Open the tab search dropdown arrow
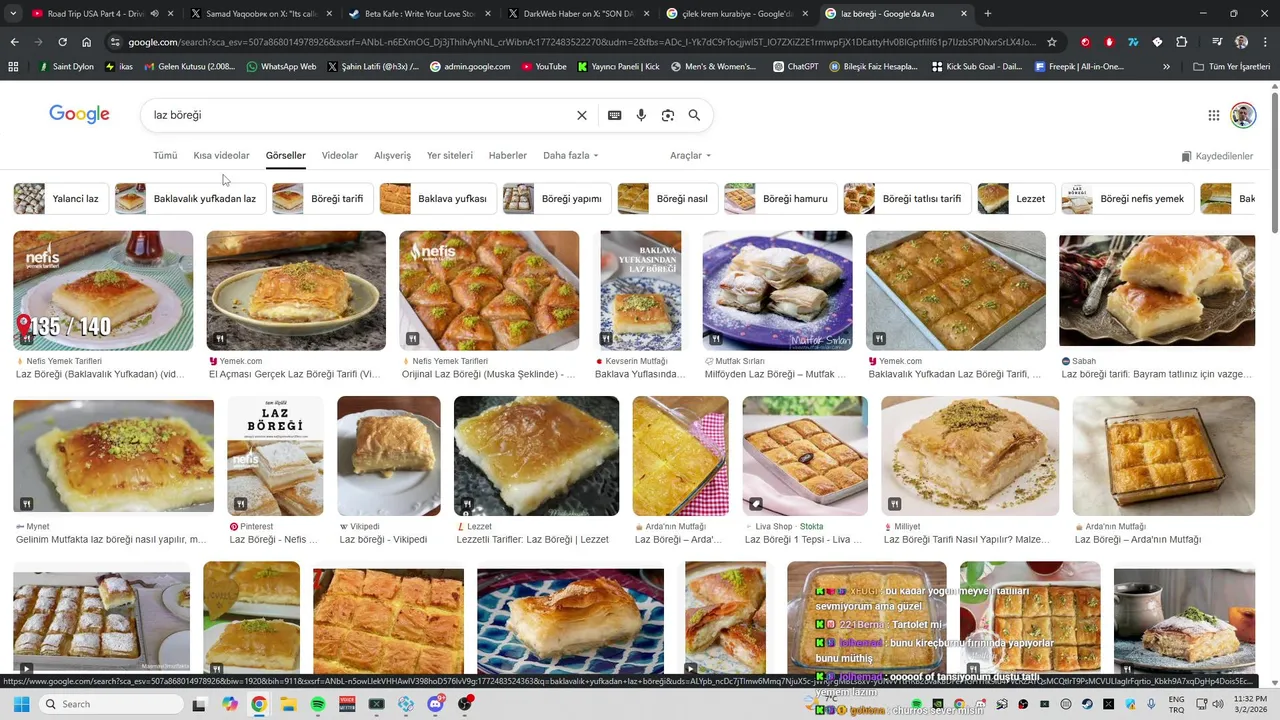 (x=13, y=14)
